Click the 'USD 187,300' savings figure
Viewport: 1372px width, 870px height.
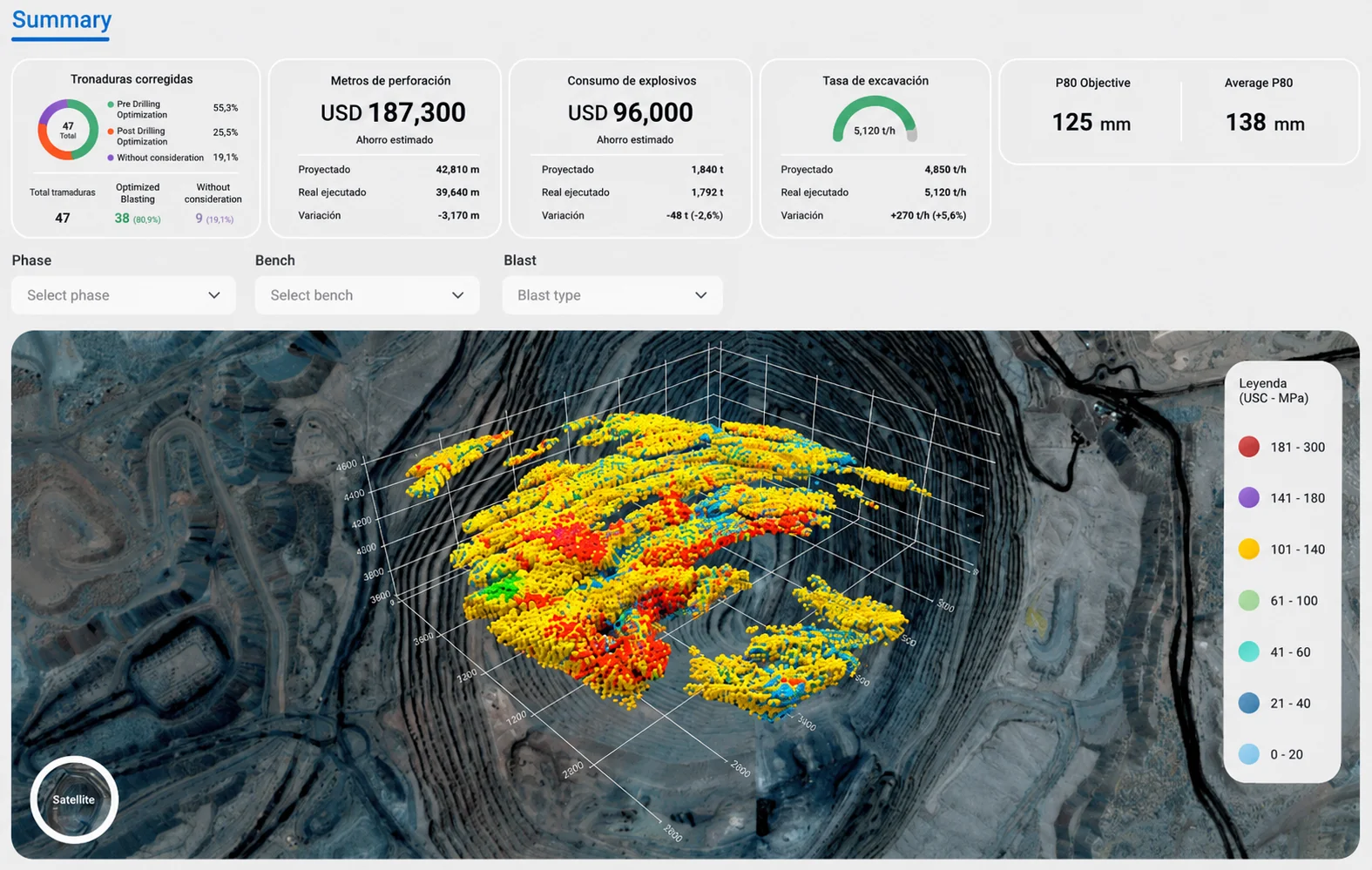pos(393,112)
